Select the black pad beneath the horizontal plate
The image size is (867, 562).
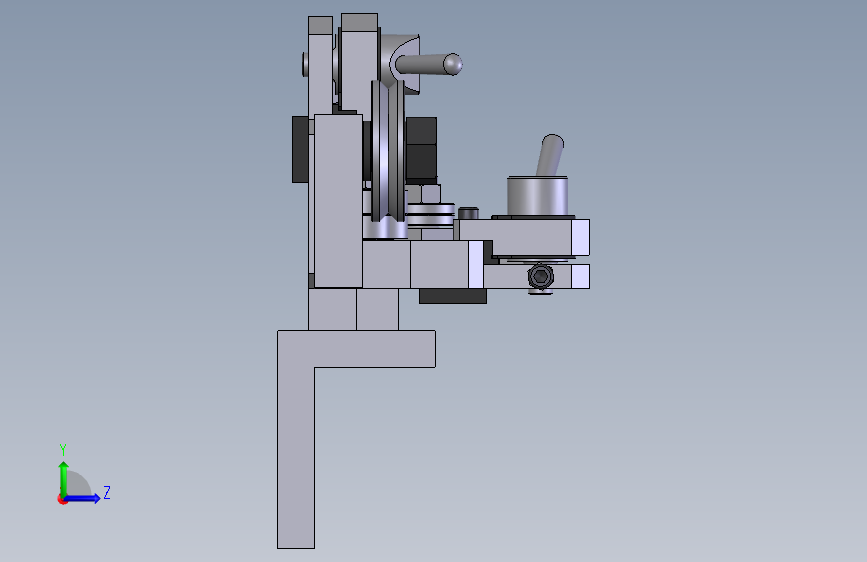coord(453,296)
